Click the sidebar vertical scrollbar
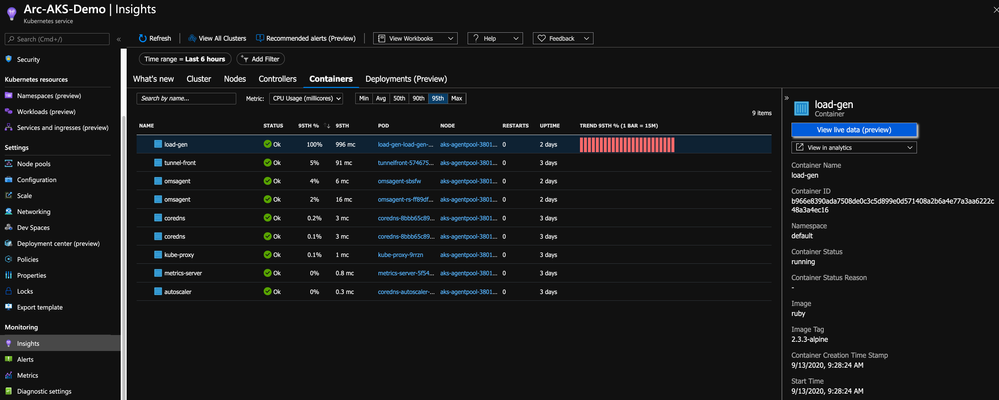The height and width of the screenshot is (400, 999). 122,255
